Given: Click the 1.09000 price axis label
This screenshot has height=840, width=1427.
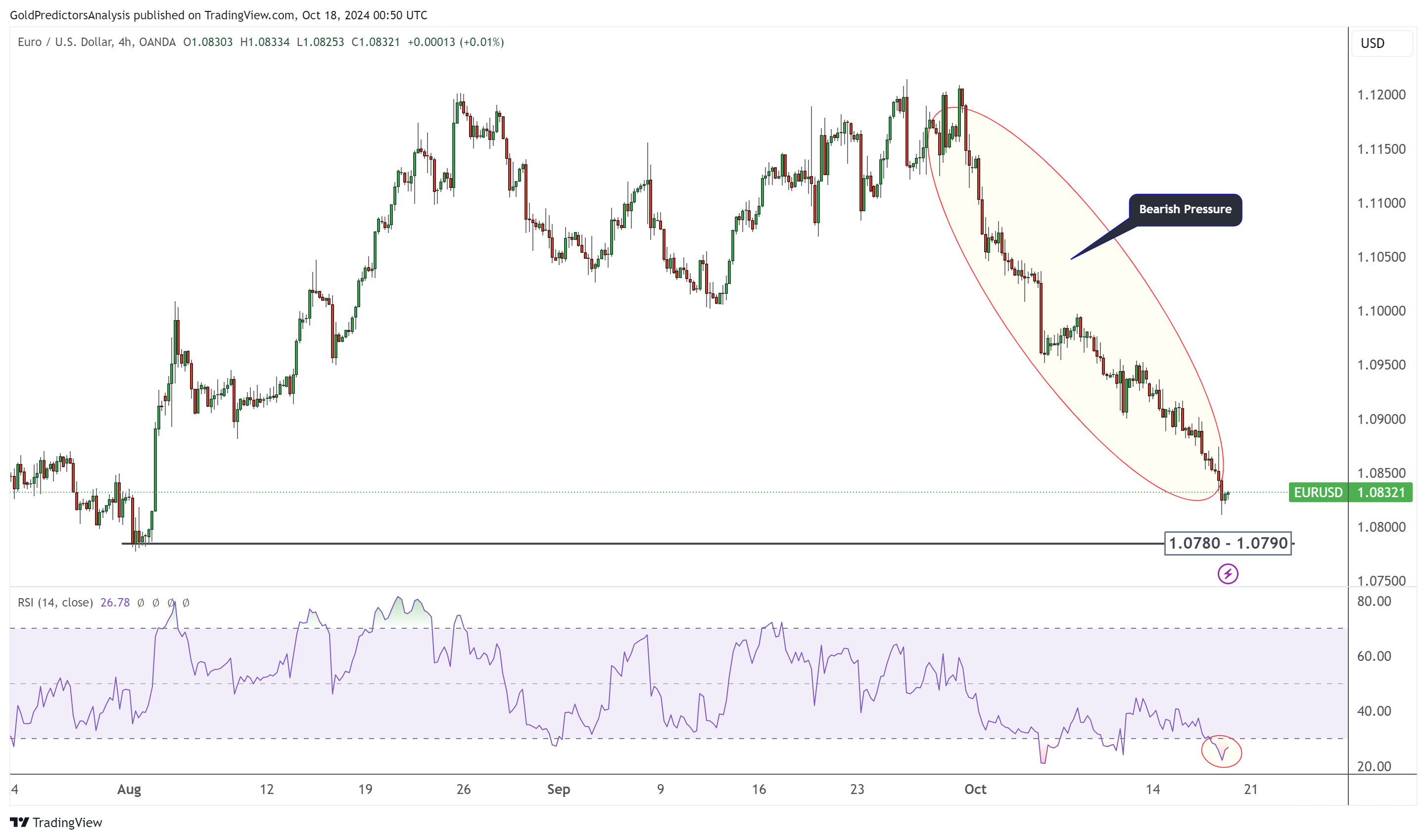Looking at the screenshot, I should click(x=1381, y=419).
